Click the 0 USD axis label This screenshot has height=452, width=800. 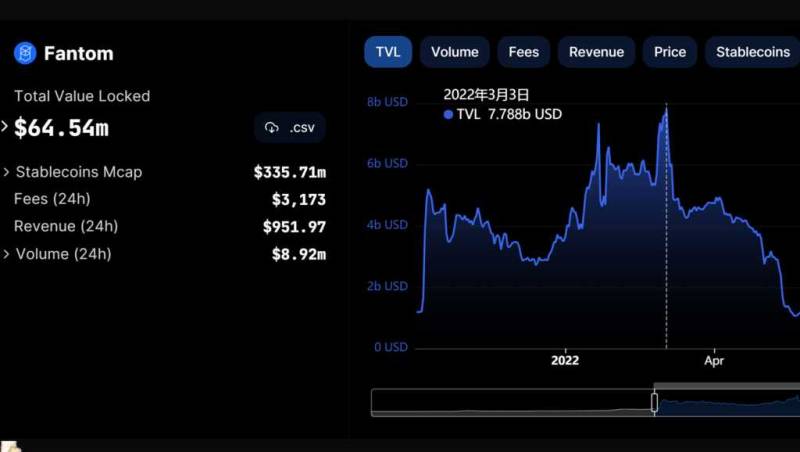click(x=391, y=347)
